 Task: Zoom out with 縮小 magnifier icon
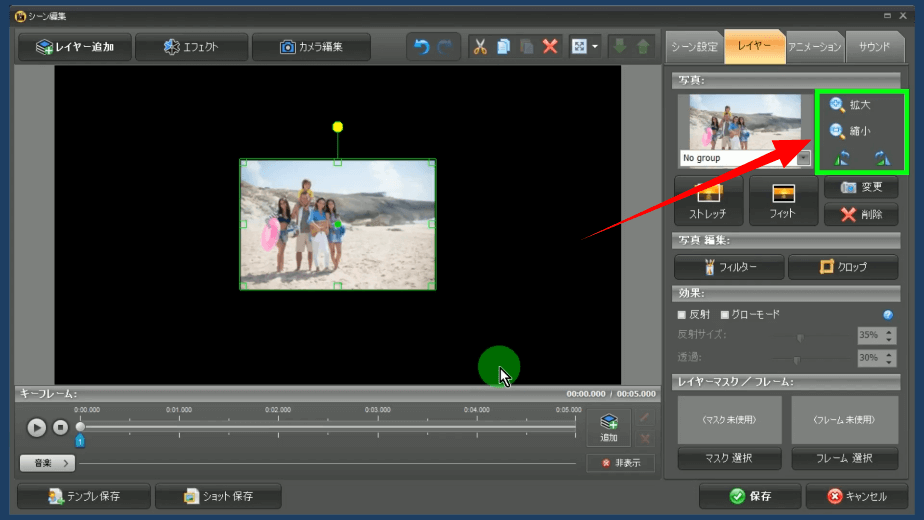click(837, 131)
